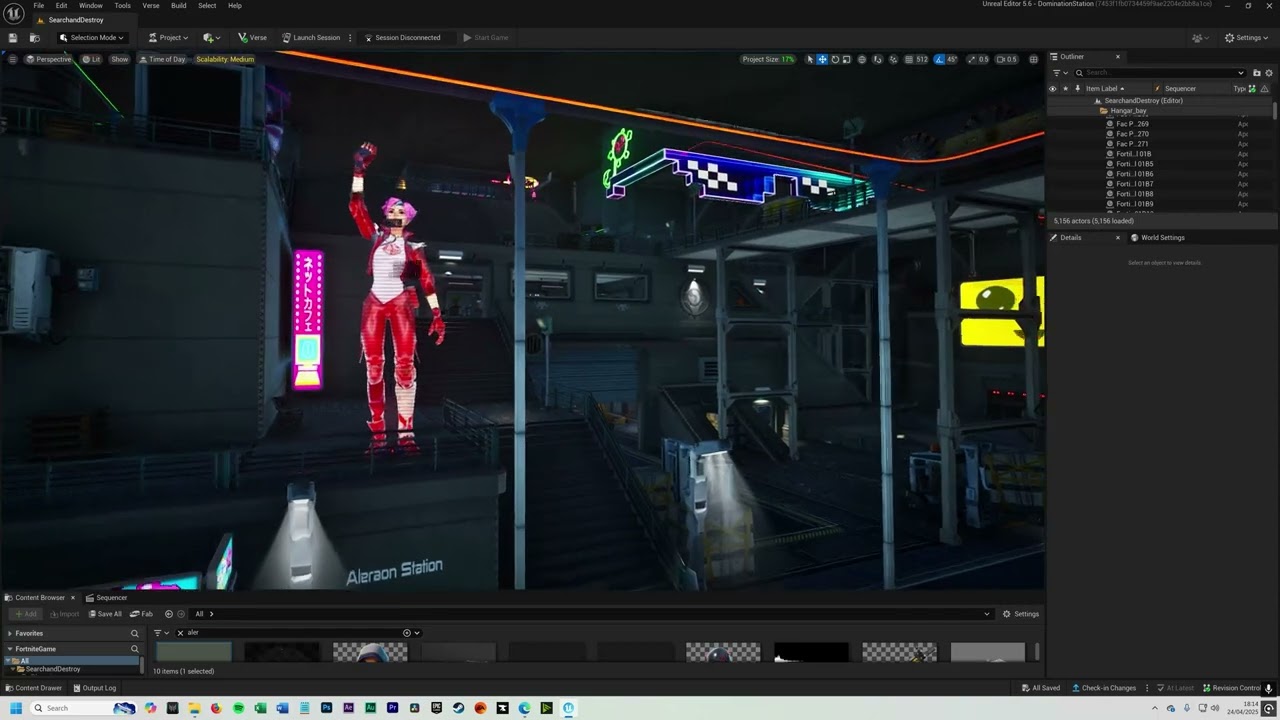
Task: Create a new folder in the Outliner
Action: pos(1257,73)
